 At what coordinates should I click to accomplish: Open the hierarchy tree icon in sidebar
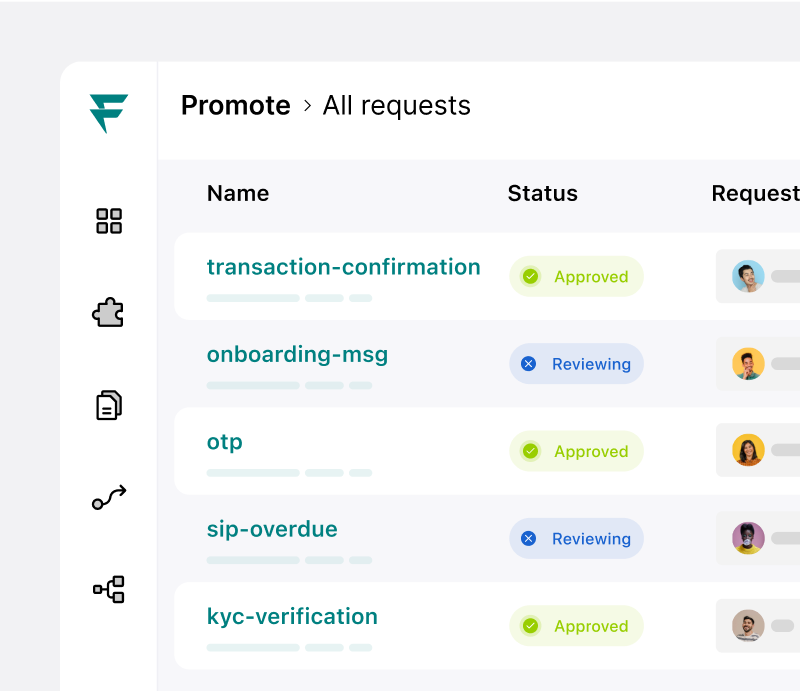[x=109, y=589]
